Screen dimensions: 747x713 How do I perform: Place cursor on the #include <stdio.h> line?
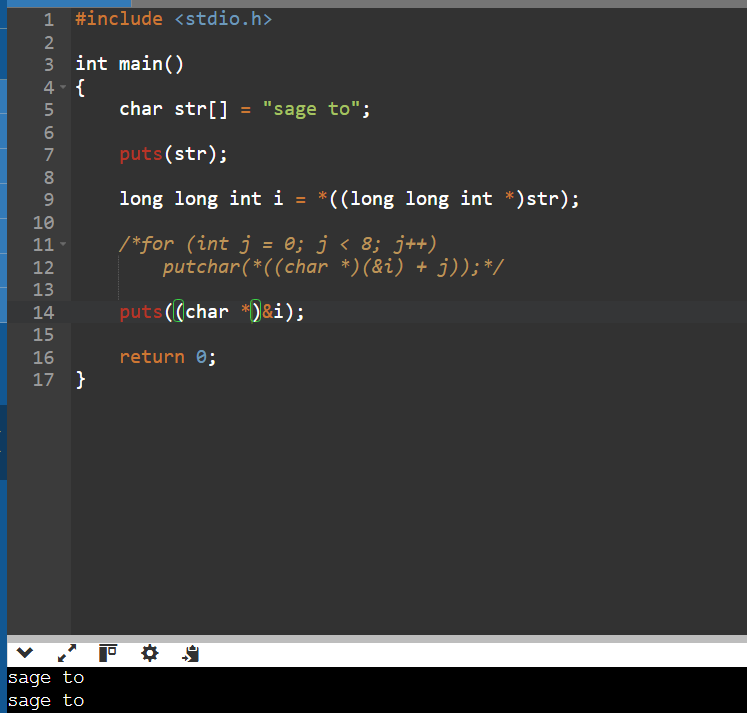click(174, 19)
